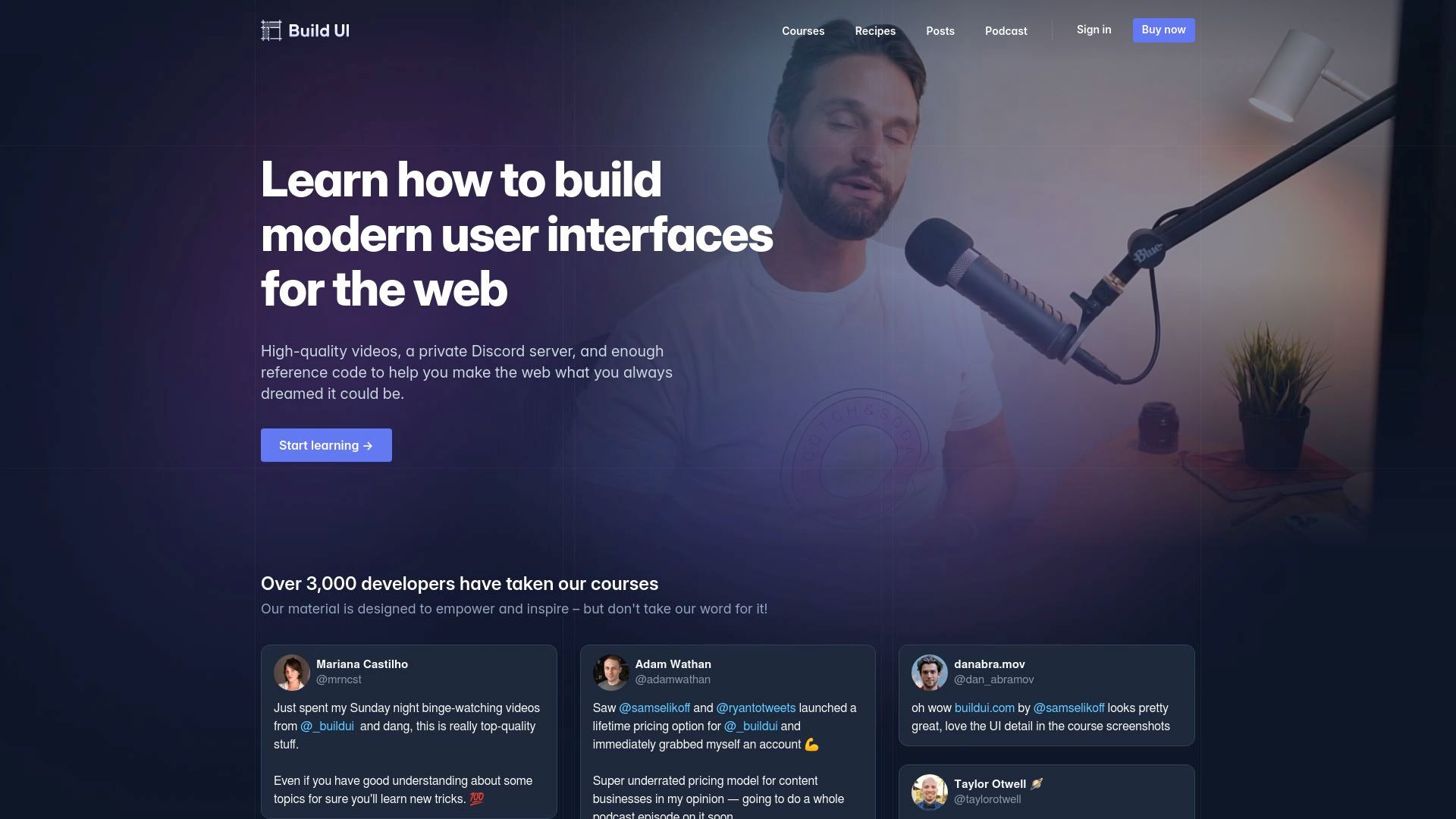The image size is (1456, 819).
Task: Click the Posts tab in navigation
Action: [940, 30]
